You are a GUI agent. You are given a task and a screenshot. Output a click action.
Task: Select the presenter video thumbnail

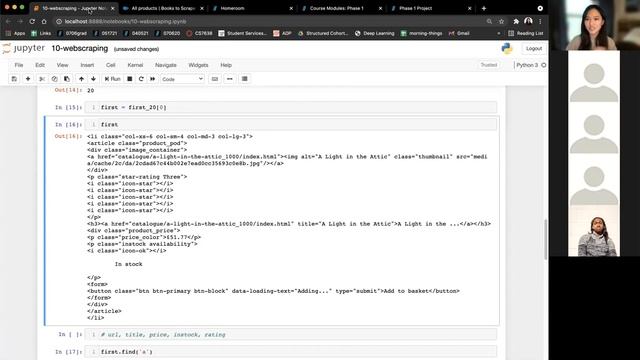click(x=594, y=25)
